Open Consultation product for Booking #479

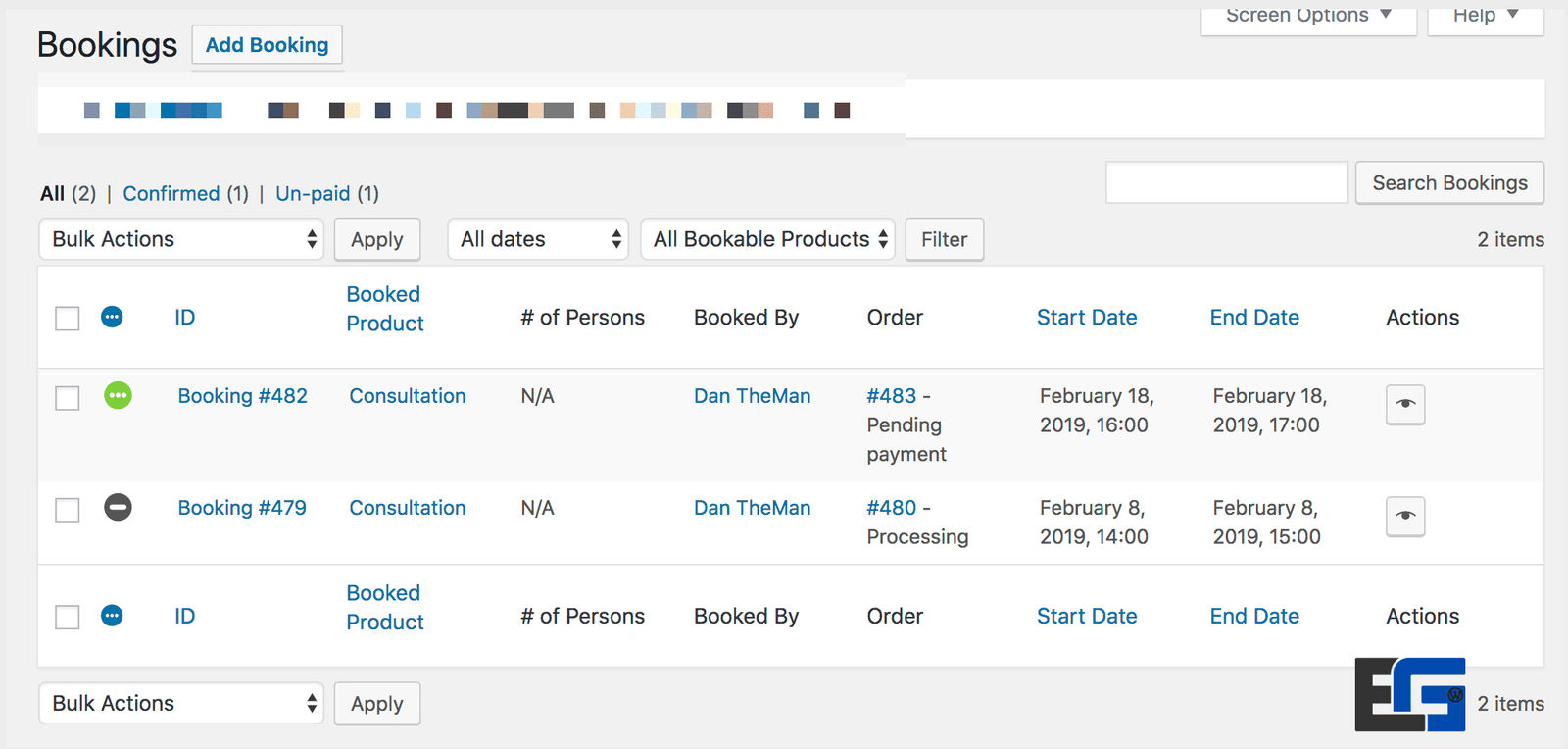point(408,508)
